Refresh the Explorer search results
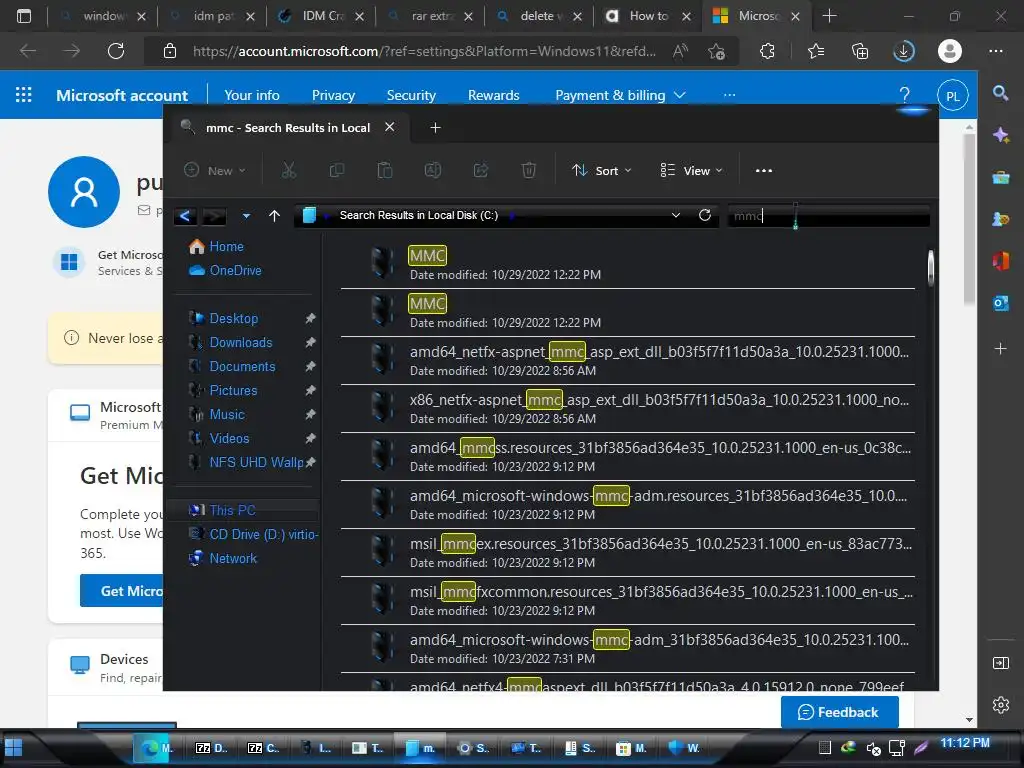 click(x=705, y=215)
